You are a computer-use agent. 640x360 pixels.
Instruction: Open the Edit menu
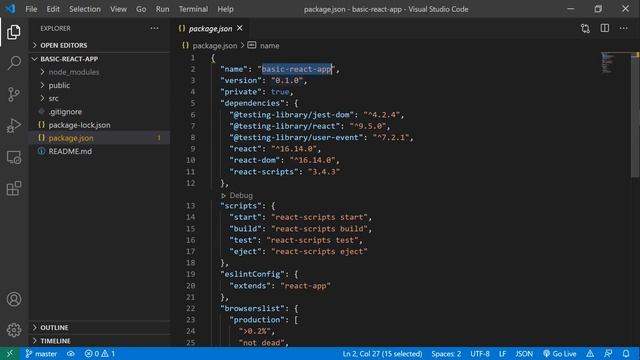pos(53,9)
